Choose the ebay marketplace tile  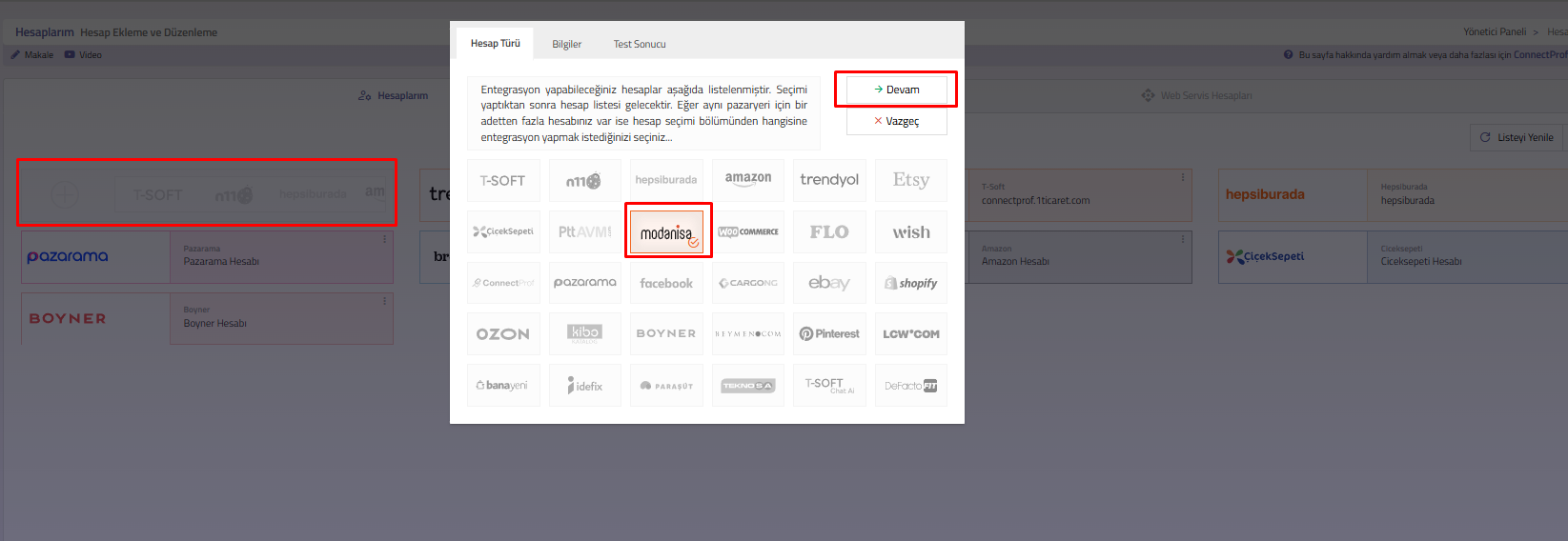point(829,283)
